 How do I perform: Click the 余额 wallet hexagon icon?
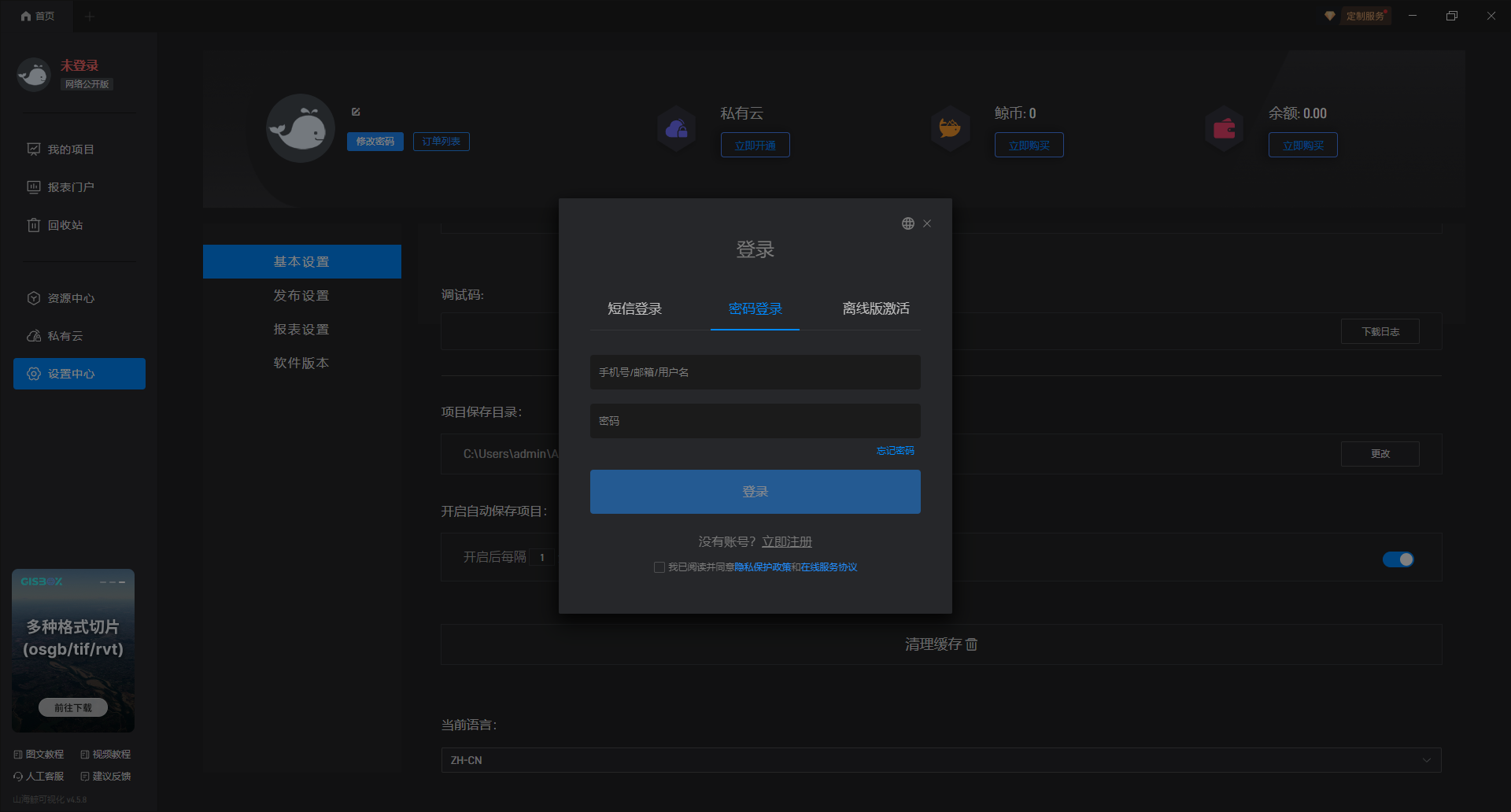tap(1224, 129)
